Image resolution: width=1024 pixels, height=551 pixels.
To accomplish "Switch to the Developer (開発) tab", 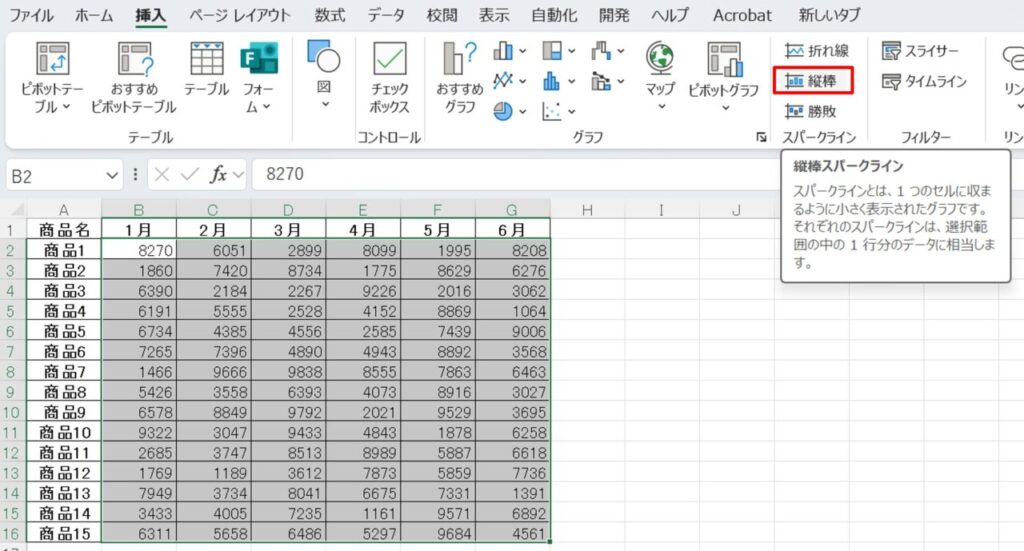I will pyautogui.click(x=615, y=15).
